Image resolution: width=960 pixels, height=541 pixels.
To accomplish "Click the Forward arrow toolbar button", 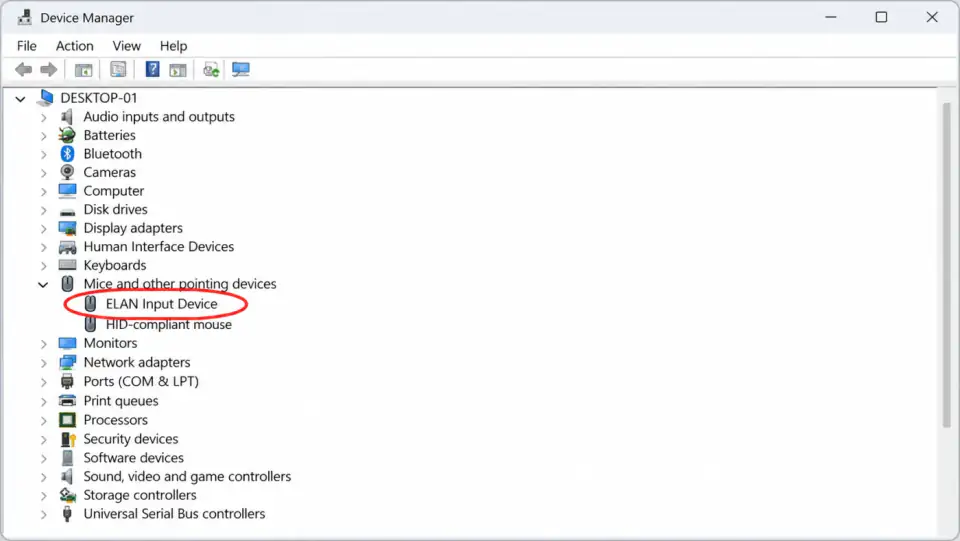I will coord(48,70).
